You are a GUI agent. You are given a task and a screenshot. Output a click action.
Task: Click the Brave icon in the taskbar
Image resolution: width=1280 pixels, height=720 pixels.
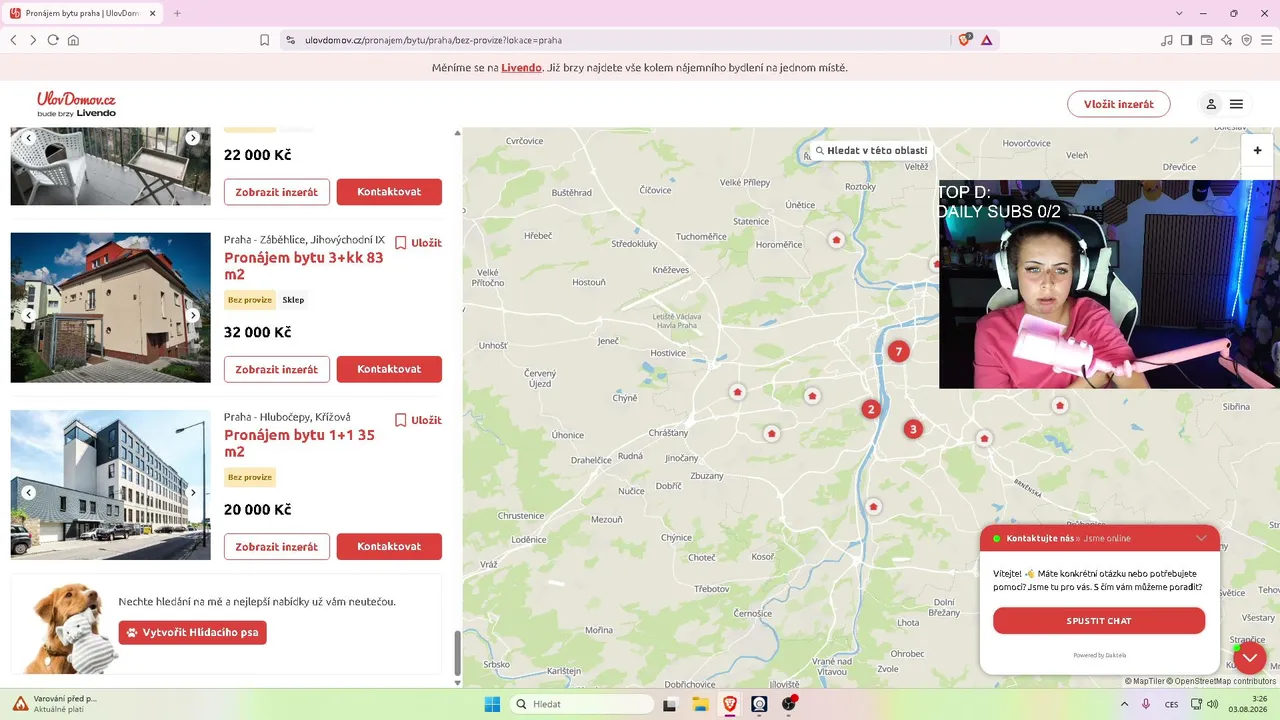click(x=730, y=704)
